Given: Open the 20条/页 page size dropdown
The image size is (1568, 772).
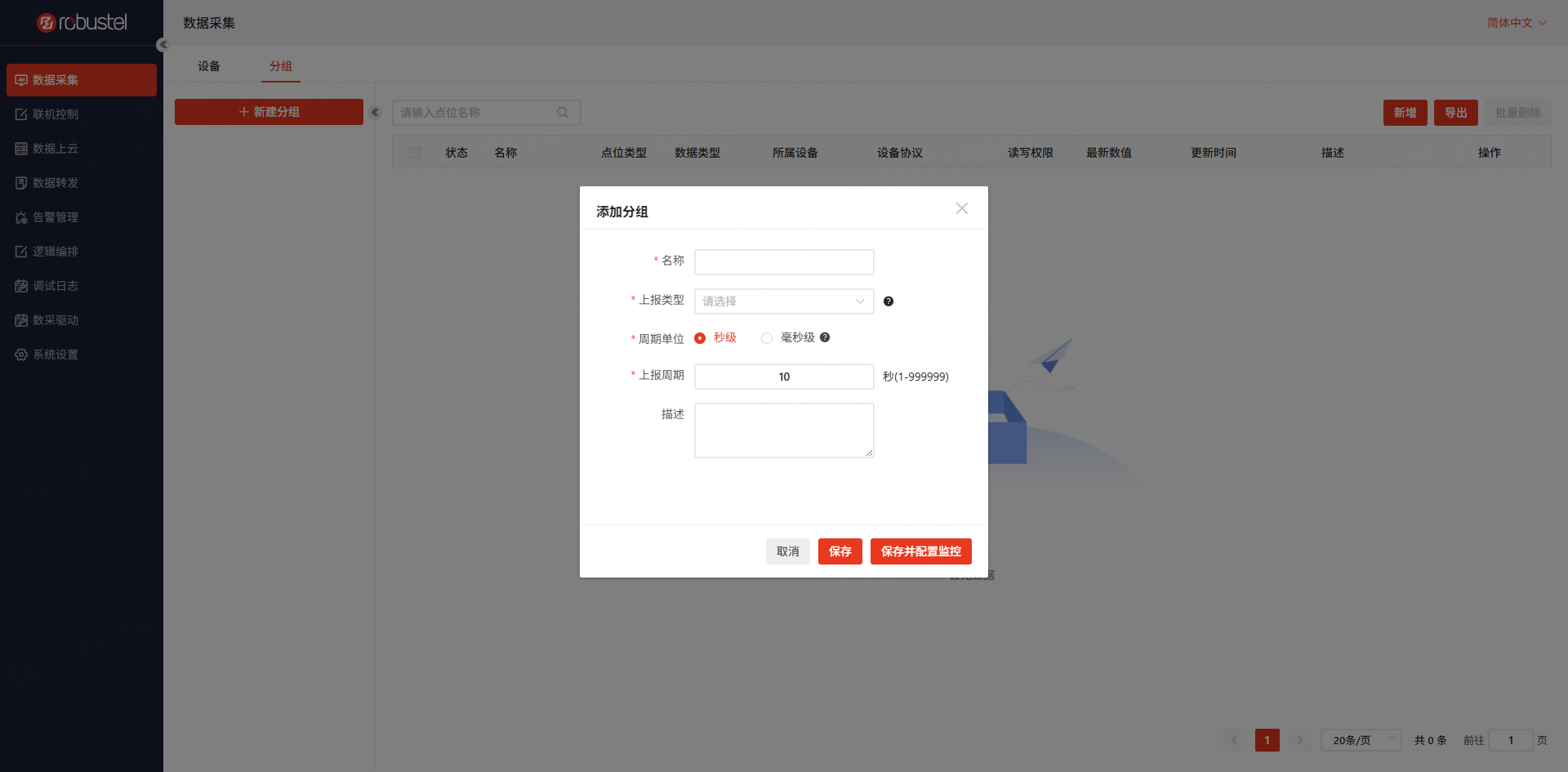Looking at the screenshot, I should pyautogui.click(x=1361, y=740).
